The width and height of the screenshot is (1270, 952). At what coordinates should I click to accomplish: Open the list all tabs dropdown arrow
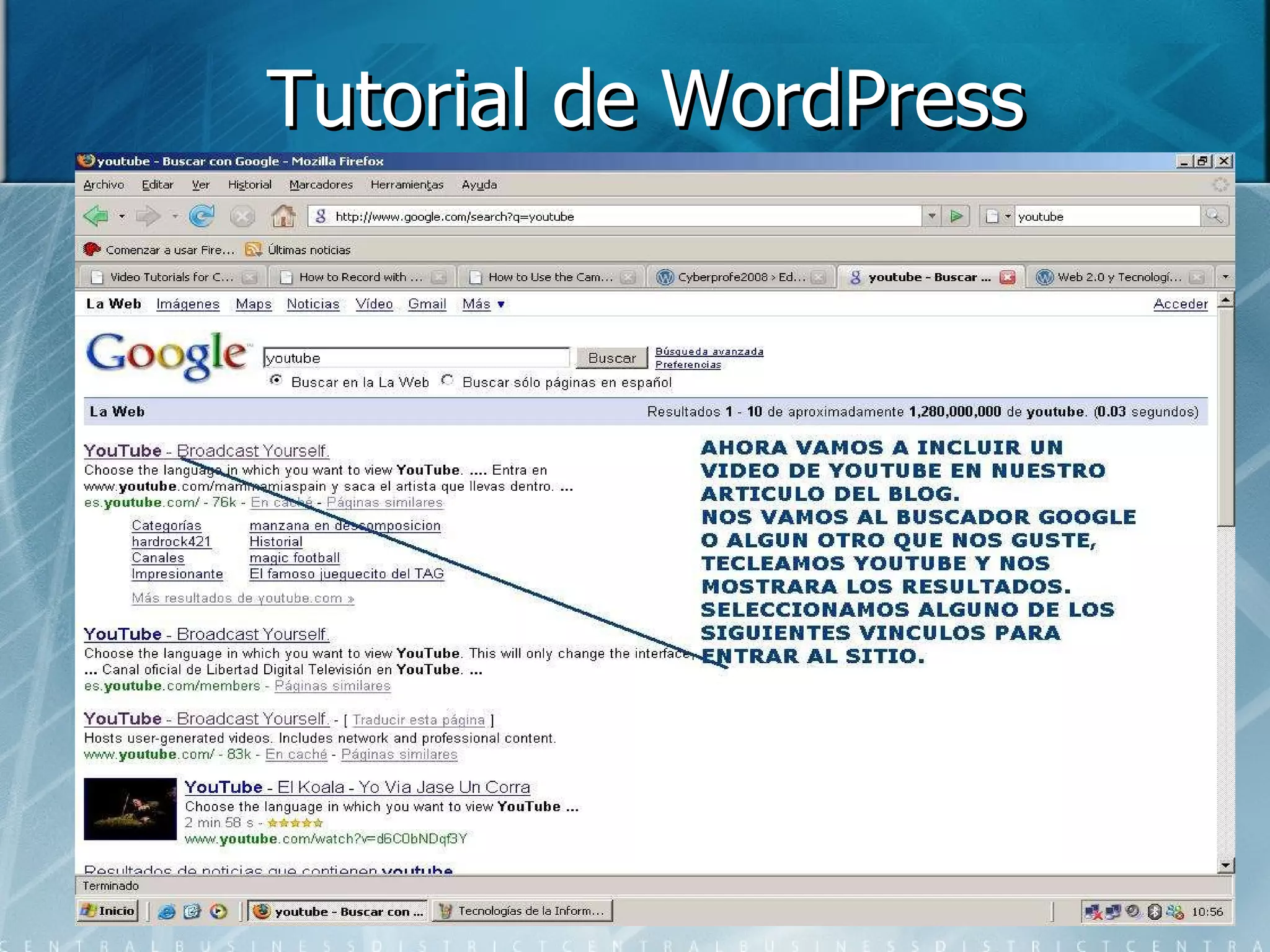1225,277
